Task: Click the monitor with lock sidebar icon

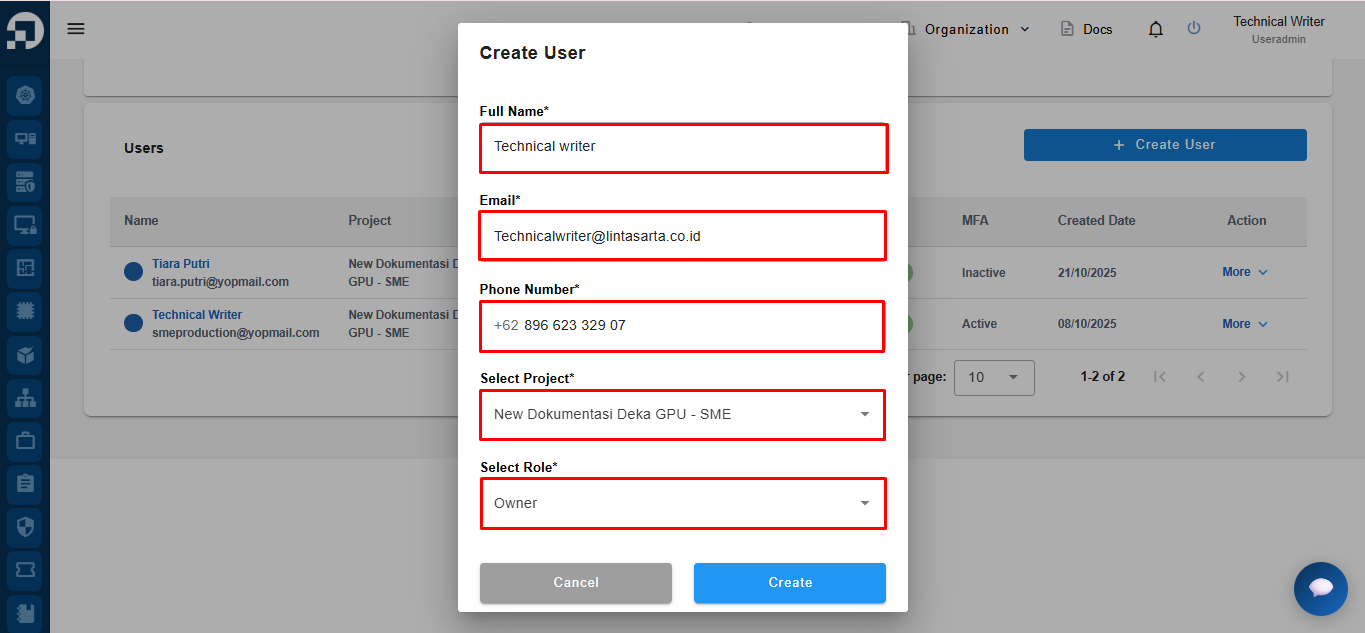Action: (25, 225)
